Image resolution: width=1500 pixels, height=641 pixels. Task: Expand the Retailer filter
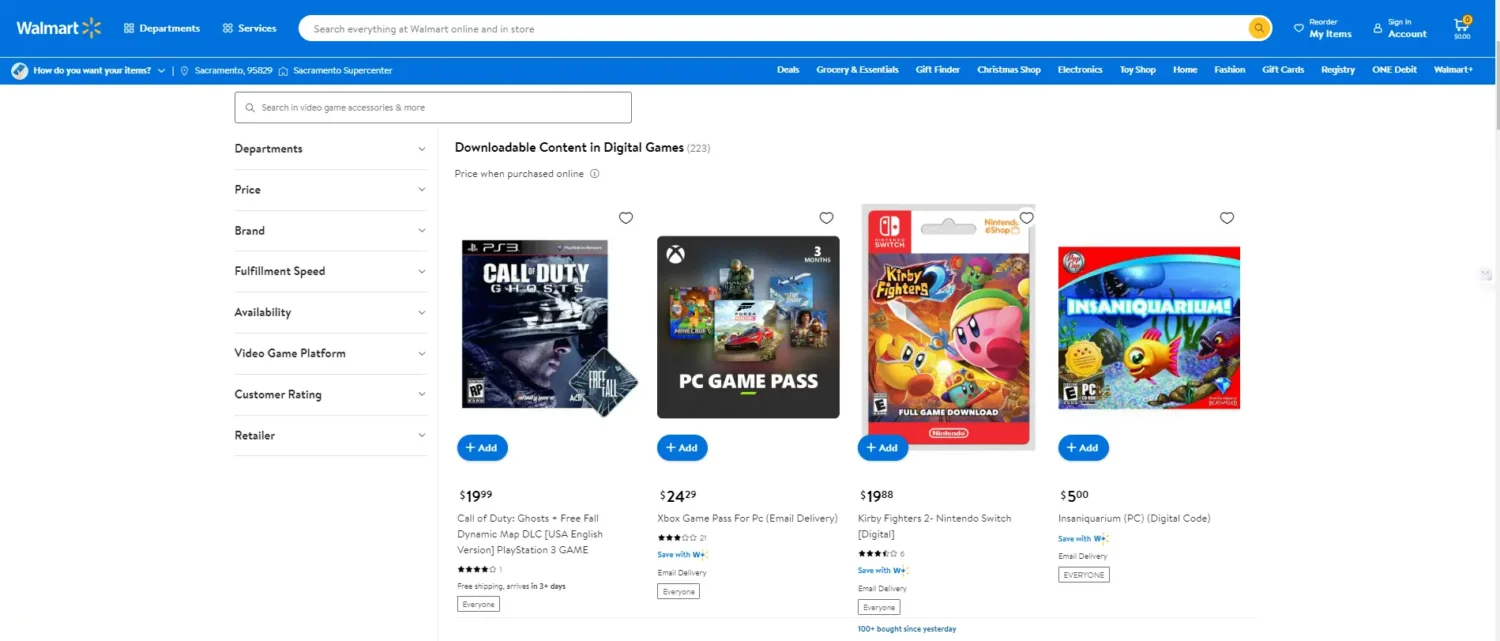[330, 435]
